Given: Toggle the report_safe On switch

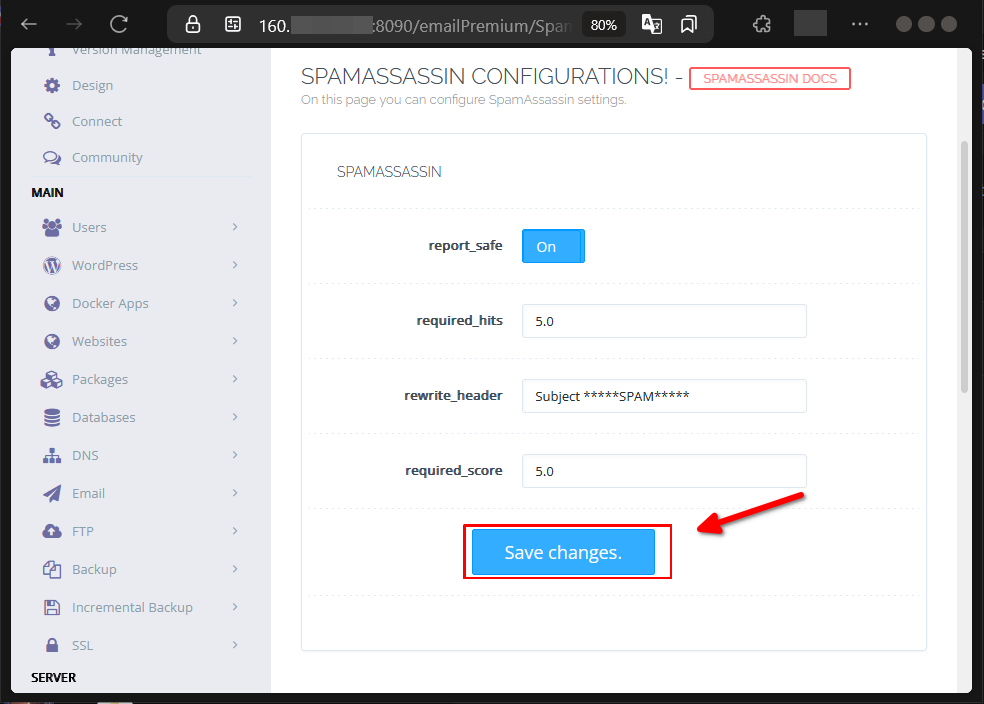Looking at the screenshot, I should 553,246.
